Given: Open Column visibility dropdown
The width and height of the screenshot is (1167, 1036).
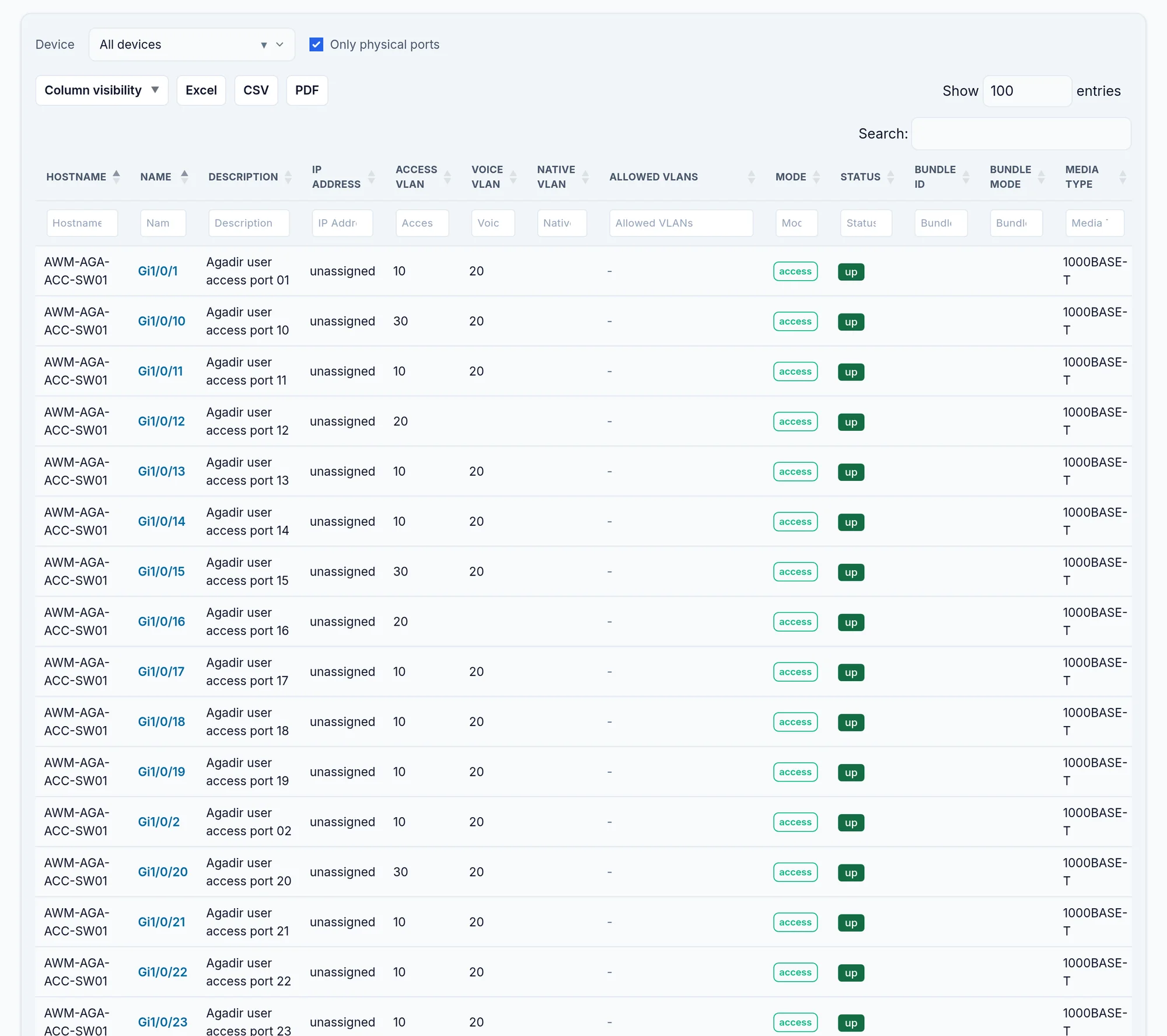Looking at the screenshot, I should 102,90.
